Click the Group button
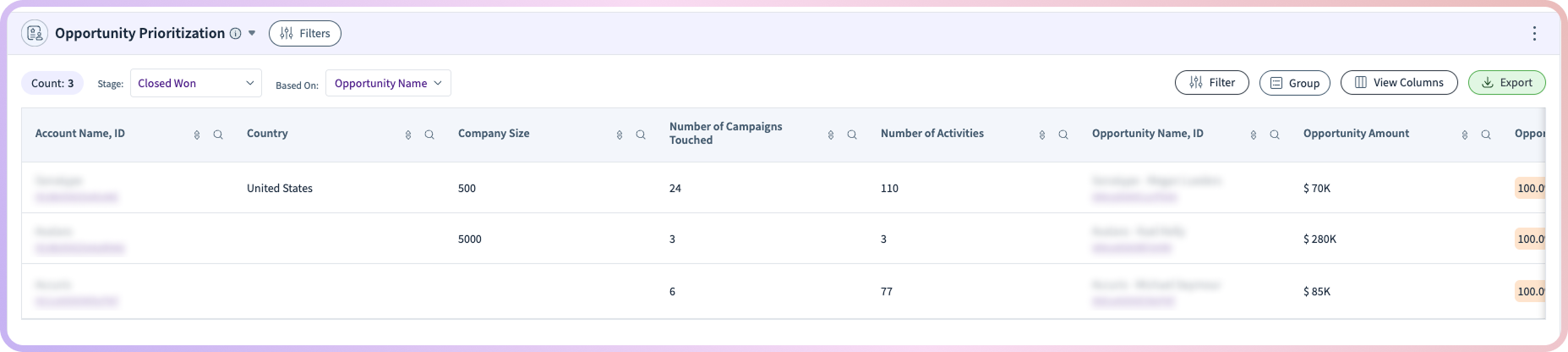 pyautogui.click(x=1294, y=83)
